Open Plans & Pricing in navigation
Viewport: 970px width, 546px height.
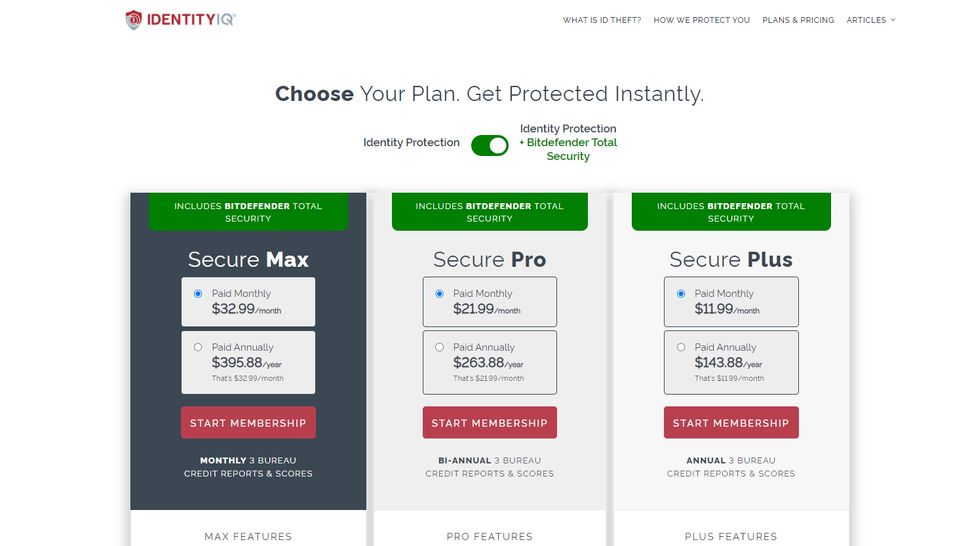(798, 20)
